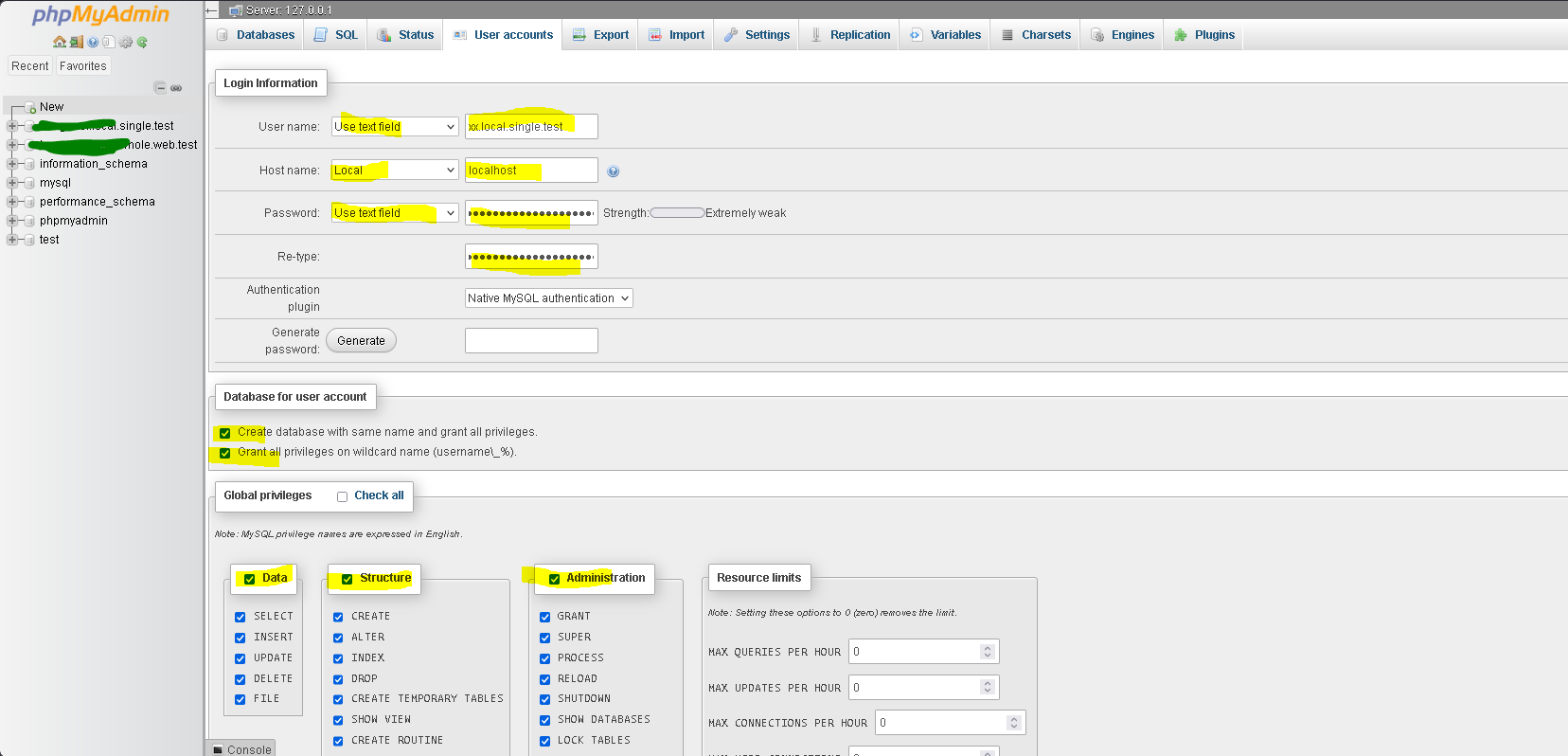
Task: Open the Export tab
Action: coord(600,35)
